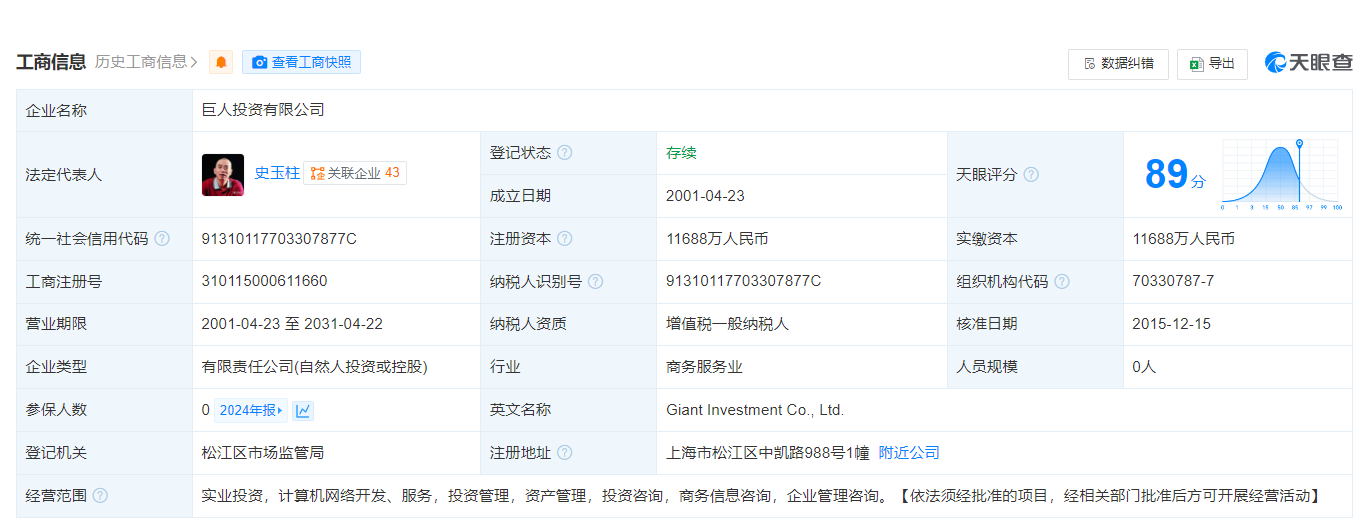View 关联企业 43 related companies
This screenshot has width=1364, height=518.
coord(355,173)
